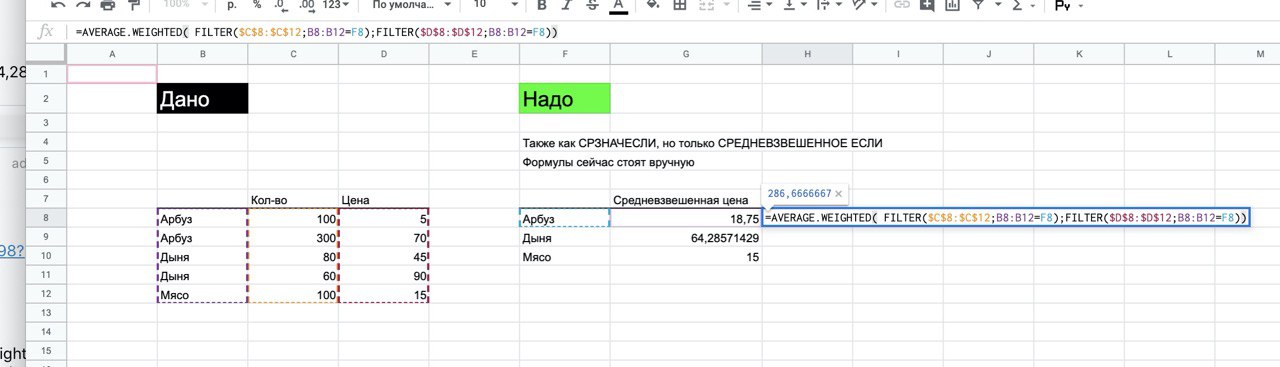Insert a comment
Viewport: 1280px width, 367px height.
click(927, 5)
